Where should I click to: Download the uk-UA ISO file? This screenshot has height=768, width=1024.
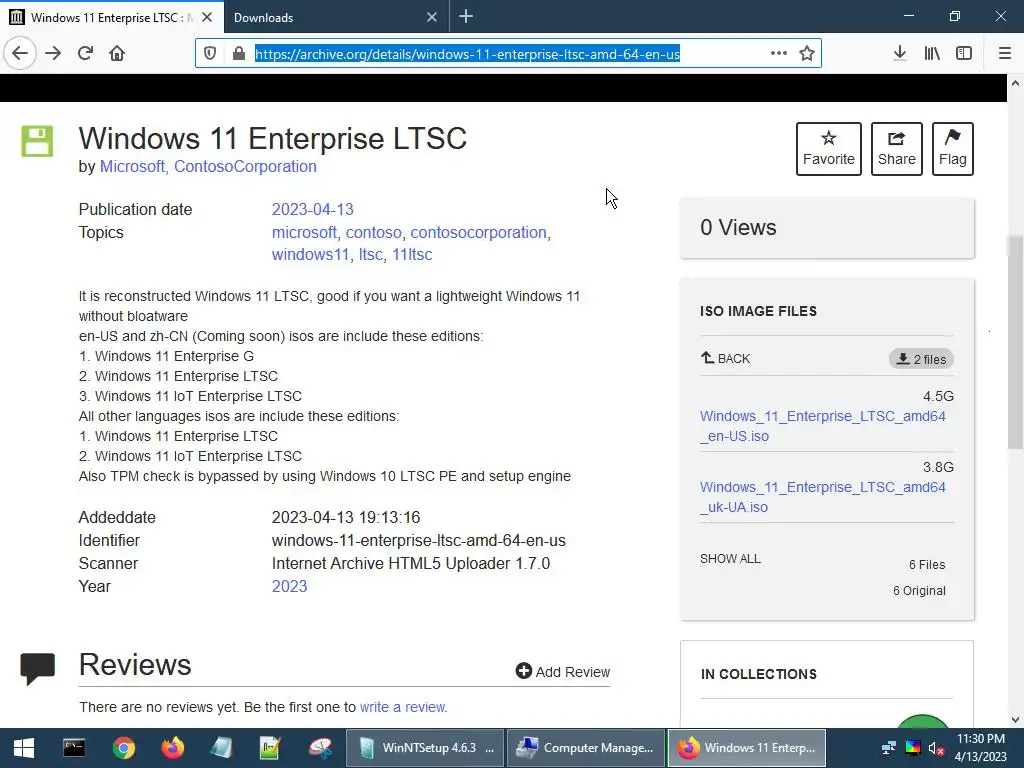pyautogui.click(x=823, y=497)
